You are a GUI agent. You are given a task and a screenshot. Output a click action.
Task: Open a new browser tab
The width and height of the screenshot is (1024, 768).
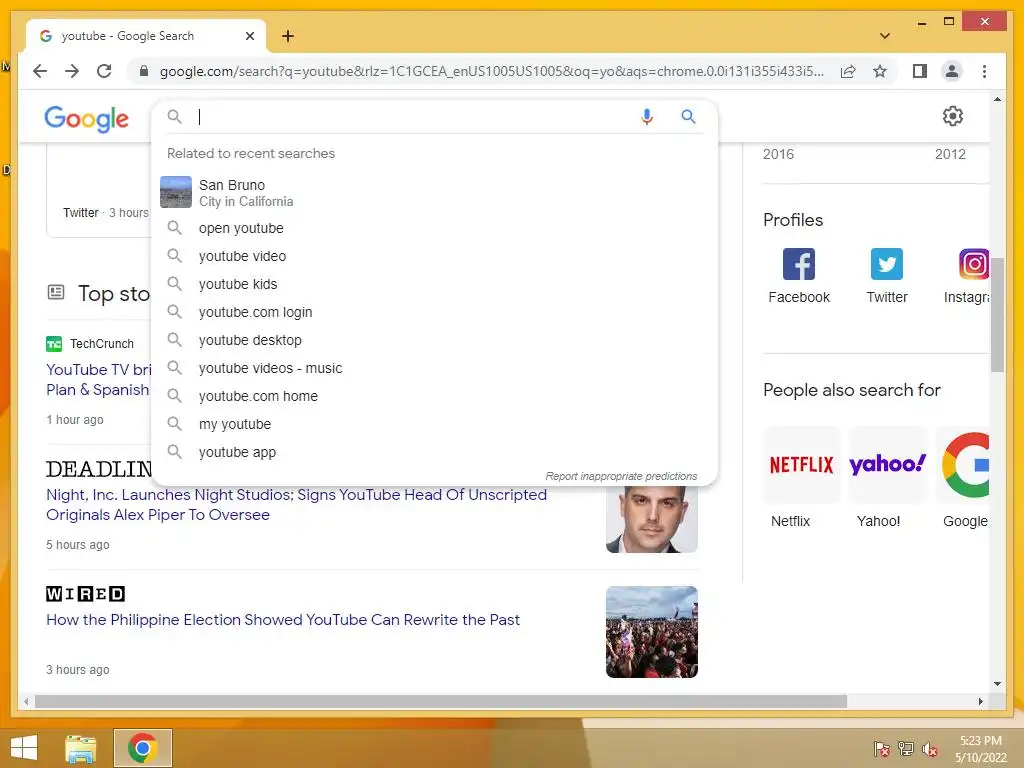point(287,36)
